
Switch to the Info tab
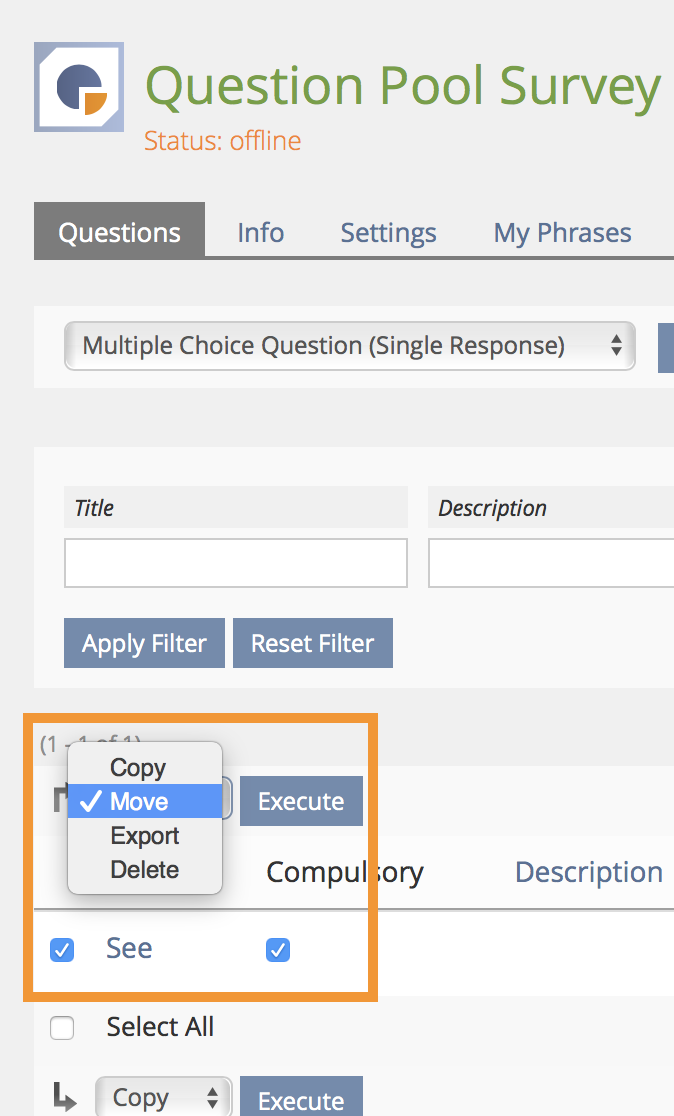point(260,233)
